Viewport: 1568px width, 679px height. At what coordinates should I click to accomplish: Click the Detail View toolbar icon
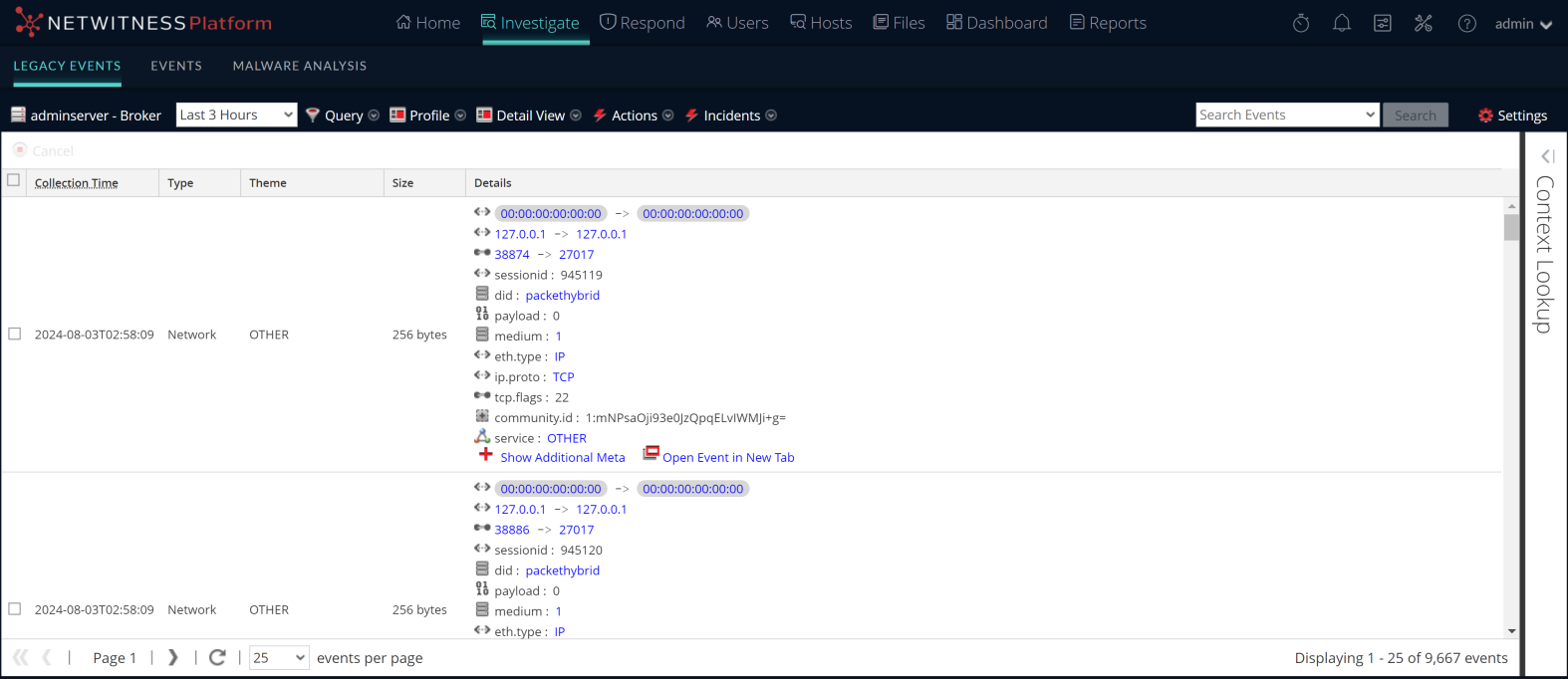[x=484, y=114]
